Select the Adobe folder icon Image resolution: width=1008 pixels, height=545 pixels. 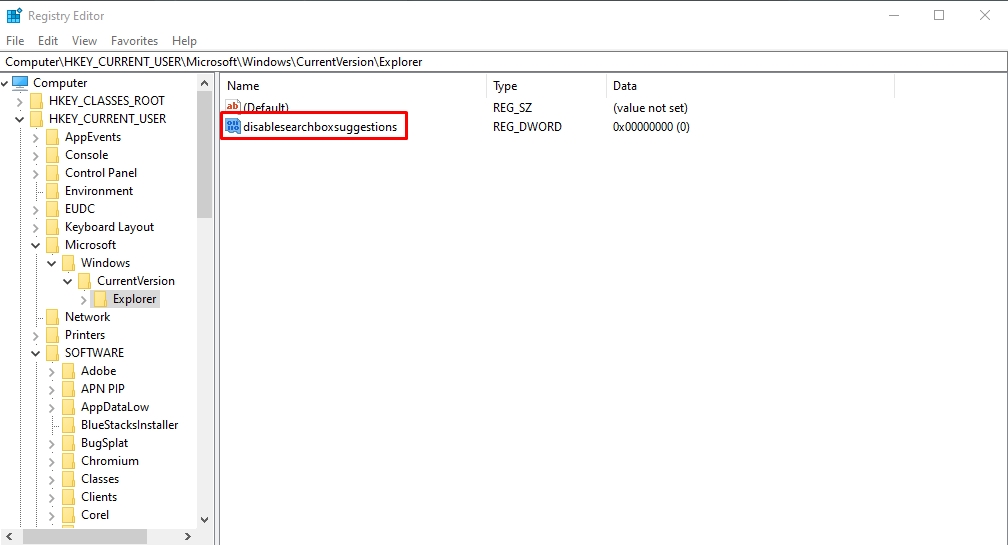tap(69, 371)
